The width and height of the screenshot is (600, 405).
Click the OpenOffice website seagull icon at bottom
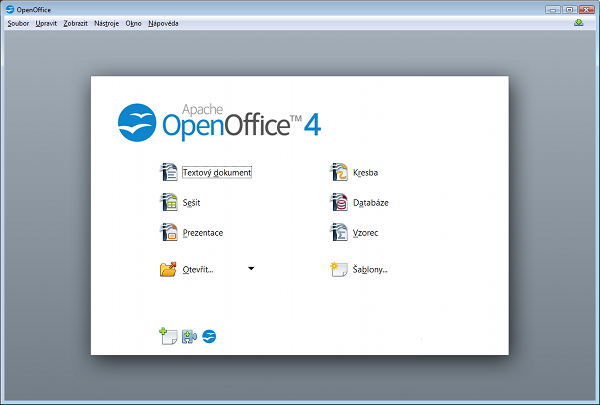coord(209,336)
